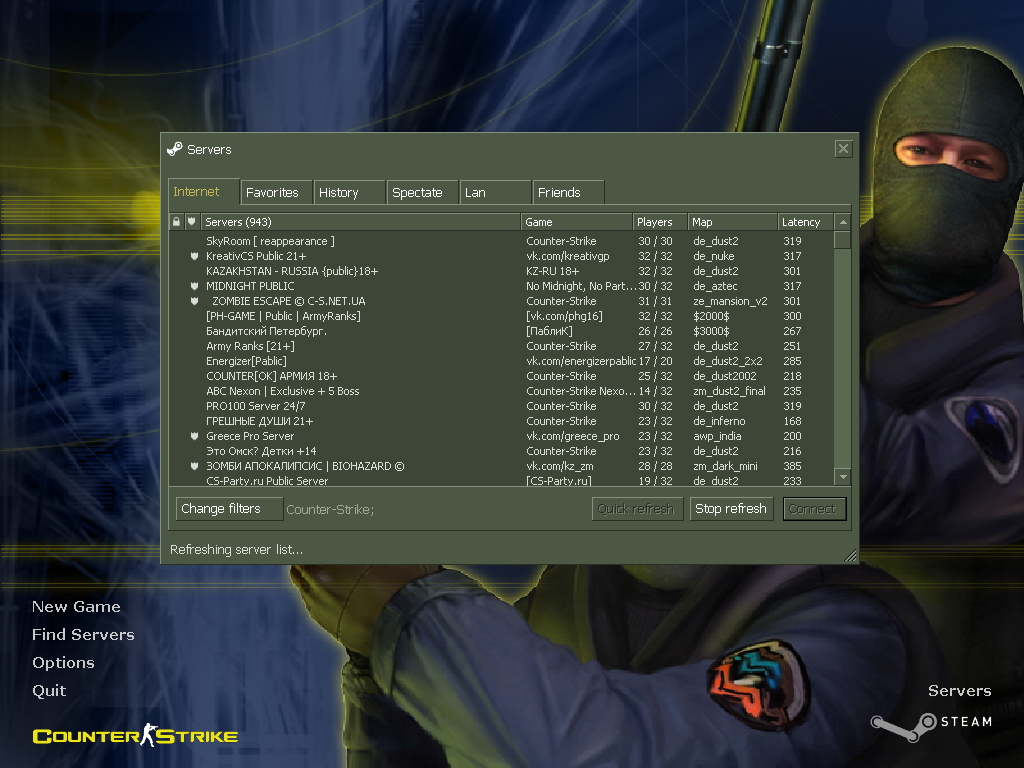Select KAZAKHSTAN - RUSSIA {public}18+ server

[502, 271]
